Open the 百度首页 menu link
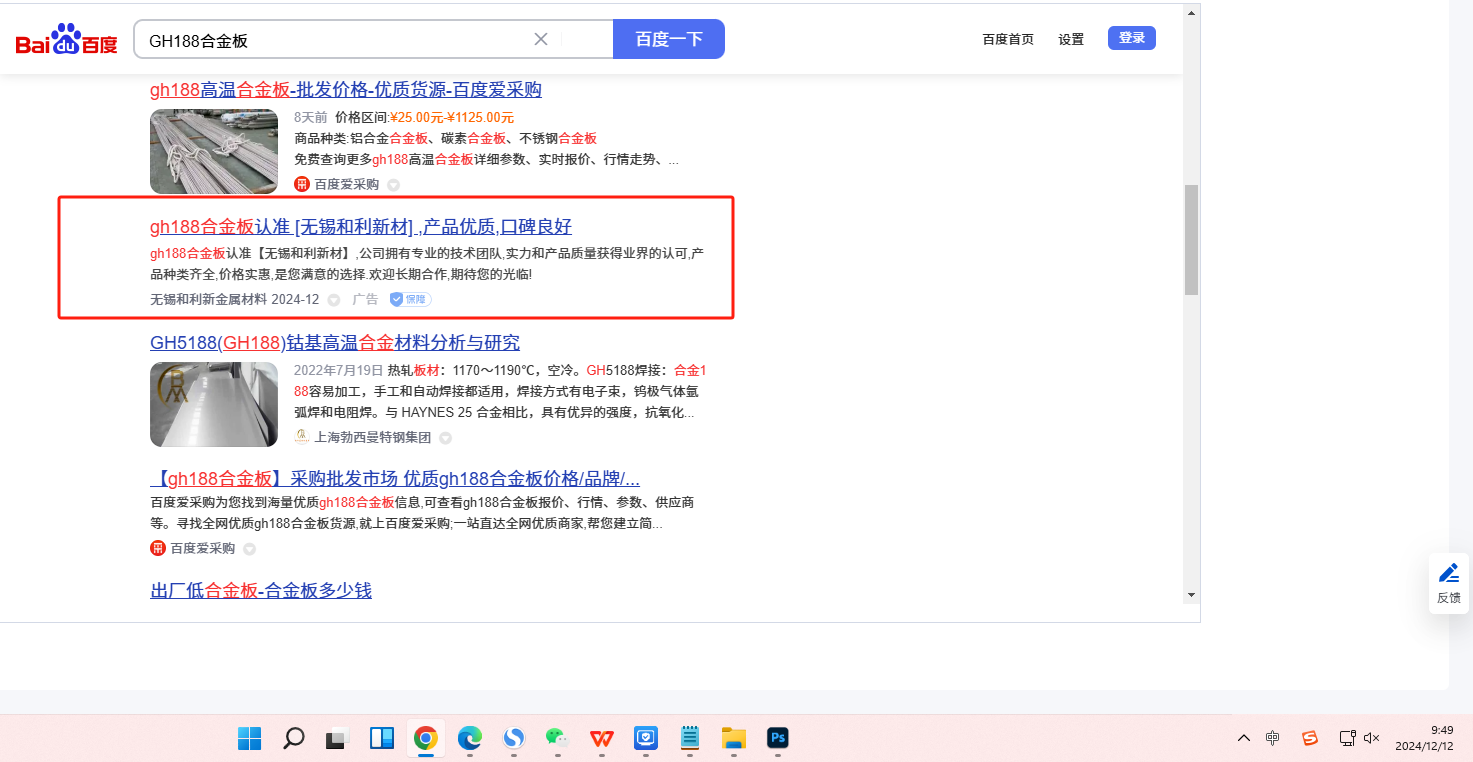Screen dimensions: 1473x762 tap(1007, 39)
